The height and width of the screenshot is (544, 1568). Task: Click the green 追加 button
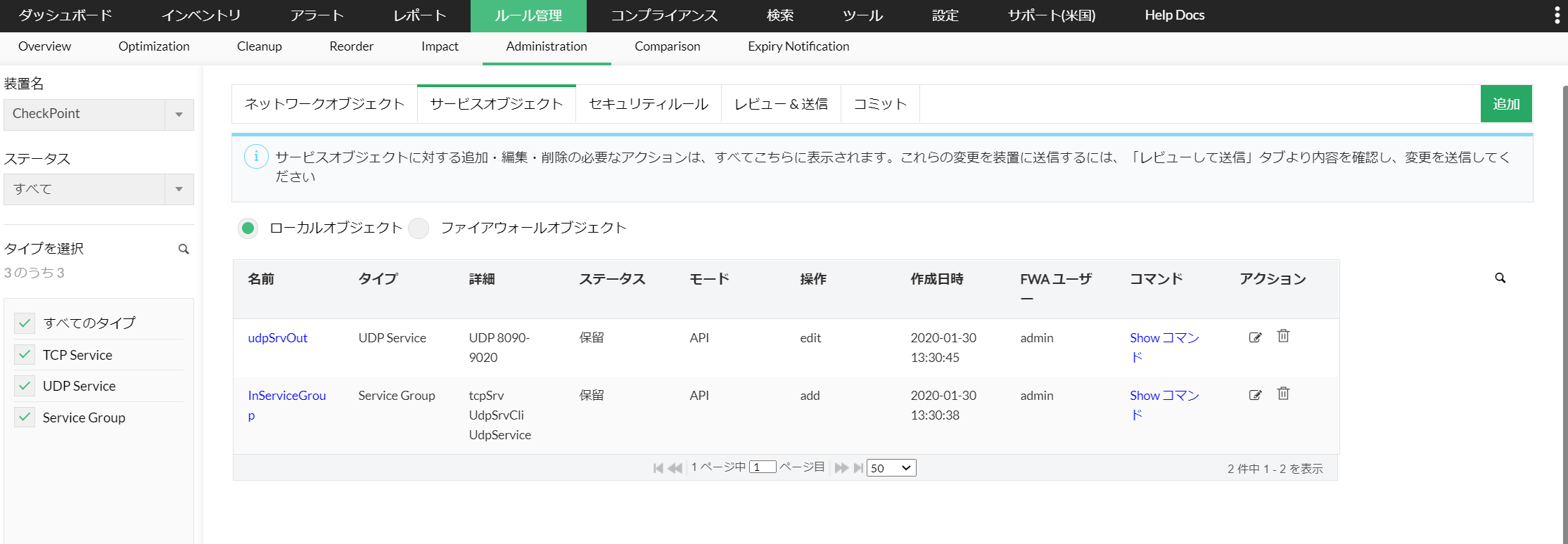pos(1505,104)
